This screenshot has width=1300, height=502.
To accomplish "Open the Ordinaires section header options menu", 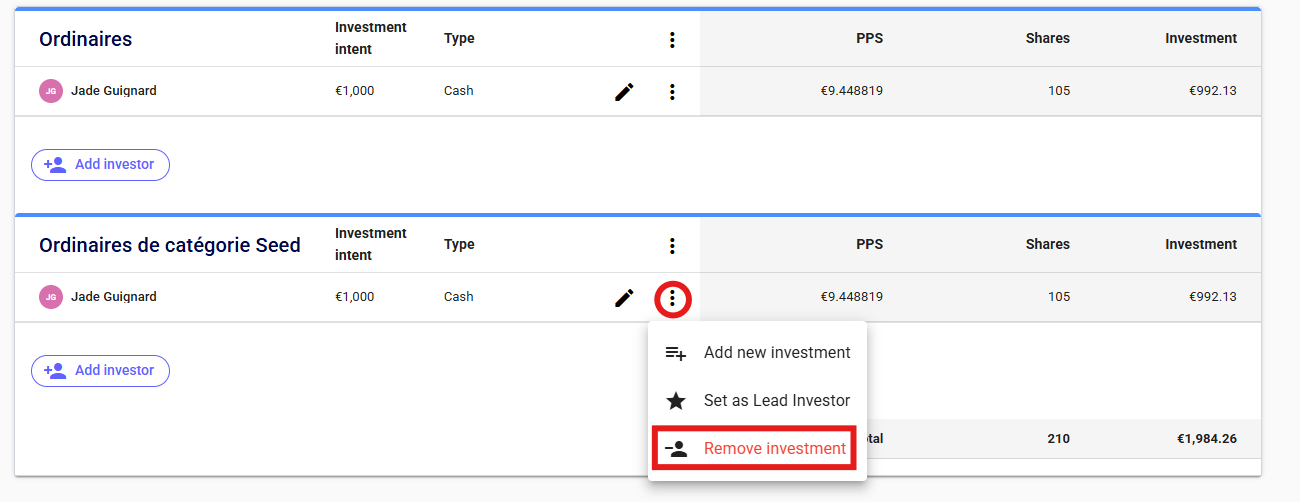I will [x=672, y=40].
